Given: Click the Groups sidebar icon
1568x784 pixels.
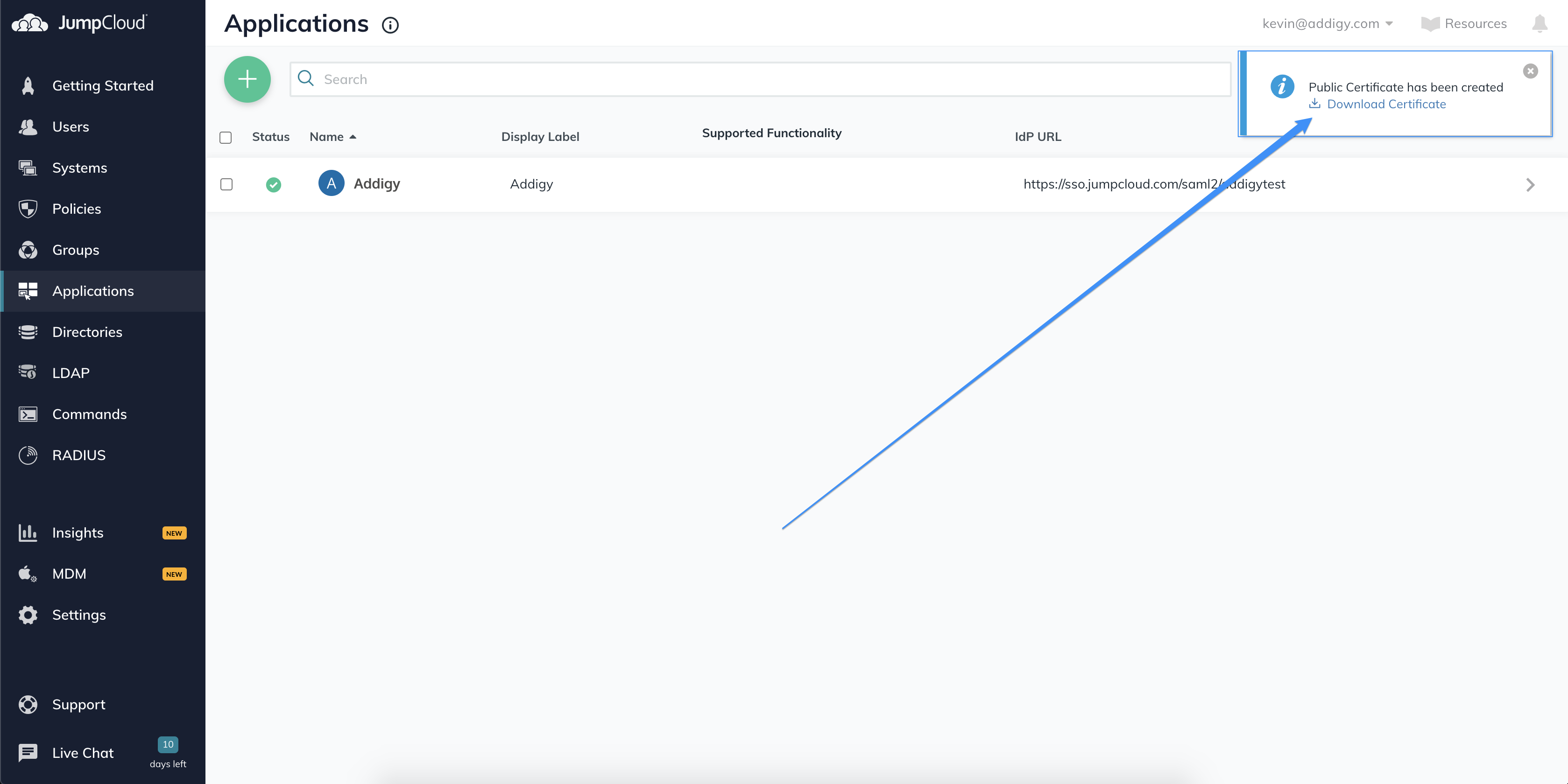Looking at the screenshot, I should coord(28,250).
